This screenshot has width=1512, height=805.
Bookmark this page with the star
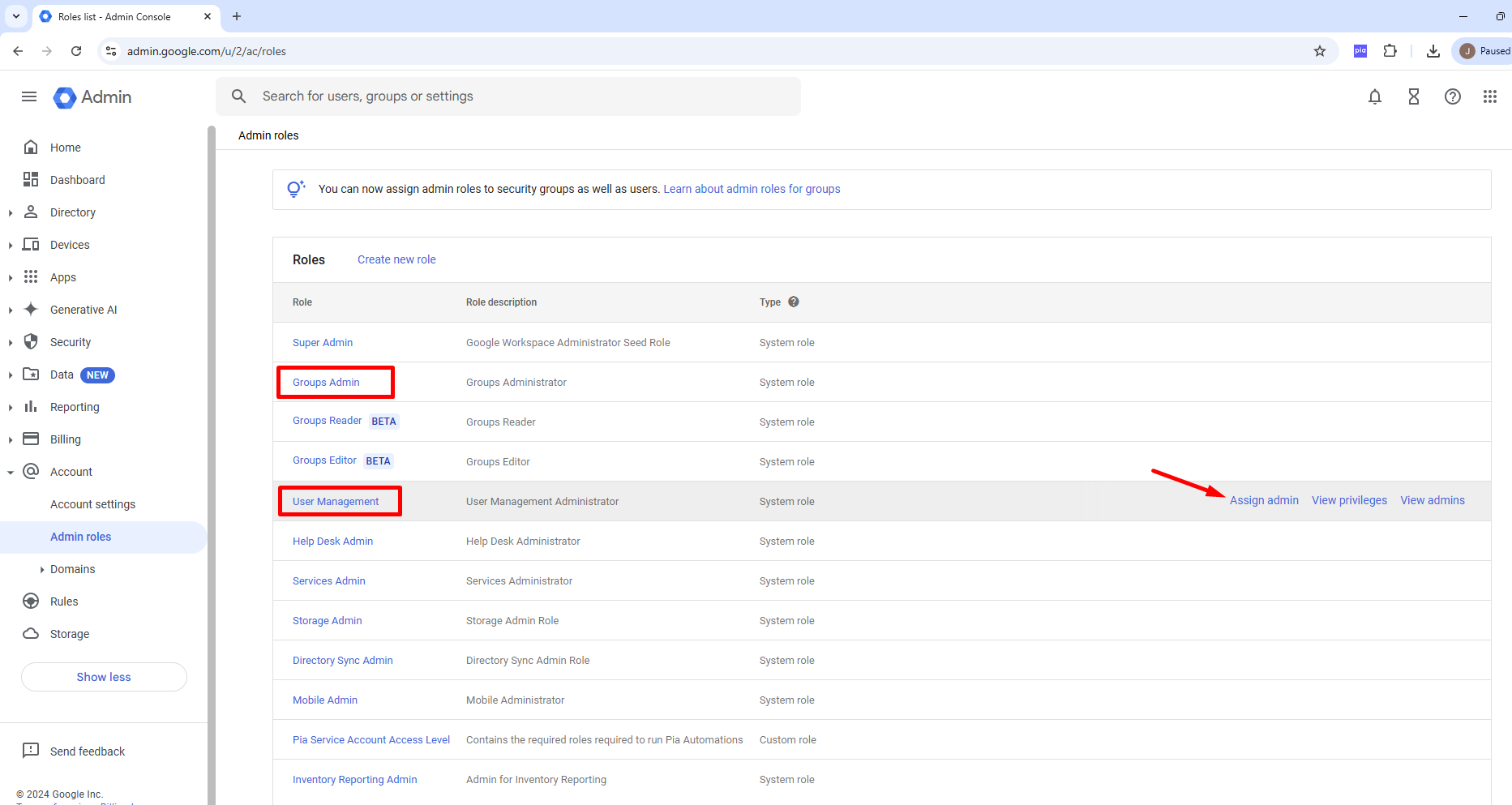(x=1320, y=51)
